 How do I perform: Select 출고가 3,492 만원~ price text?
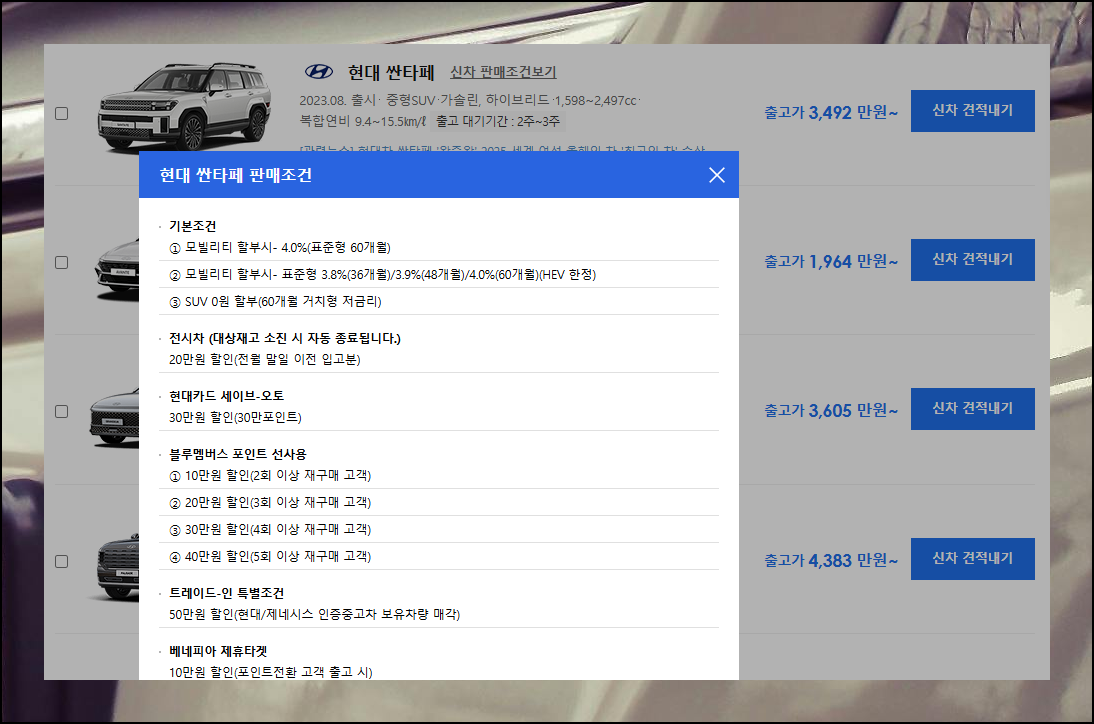(831, 112)
